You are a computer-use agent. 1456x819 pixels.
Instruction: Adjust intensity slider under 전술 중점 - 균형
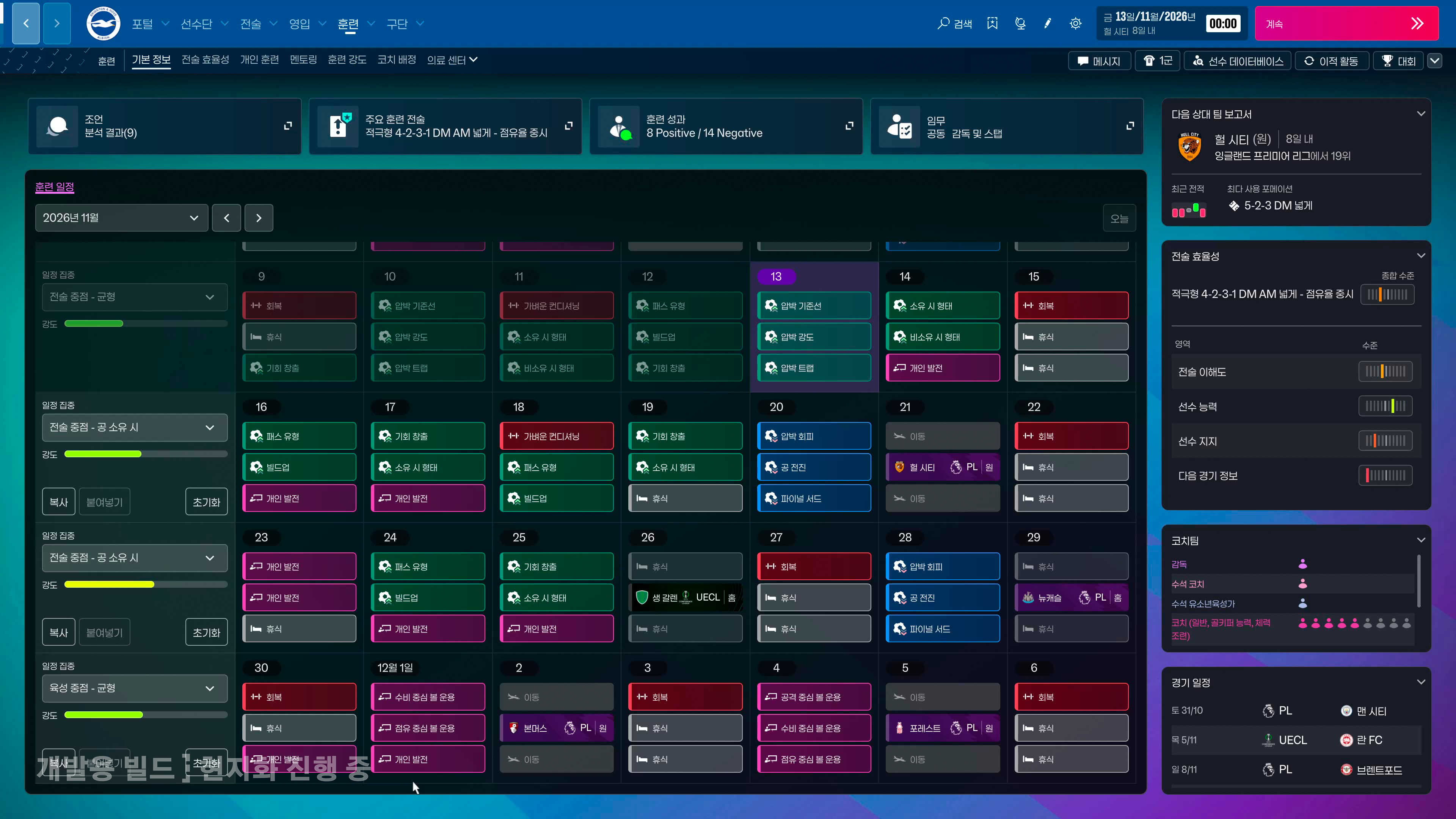(146, 323)
